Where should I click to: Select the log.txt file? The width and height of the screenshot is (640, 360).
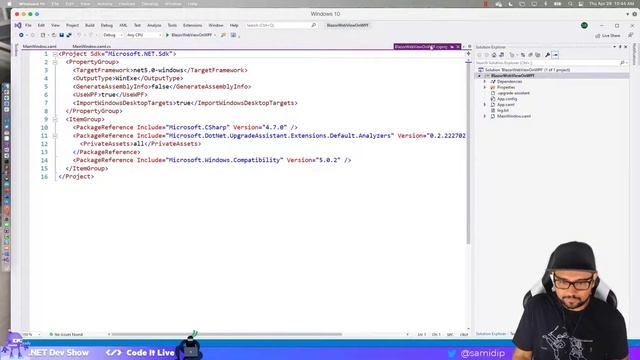point(503,111)
